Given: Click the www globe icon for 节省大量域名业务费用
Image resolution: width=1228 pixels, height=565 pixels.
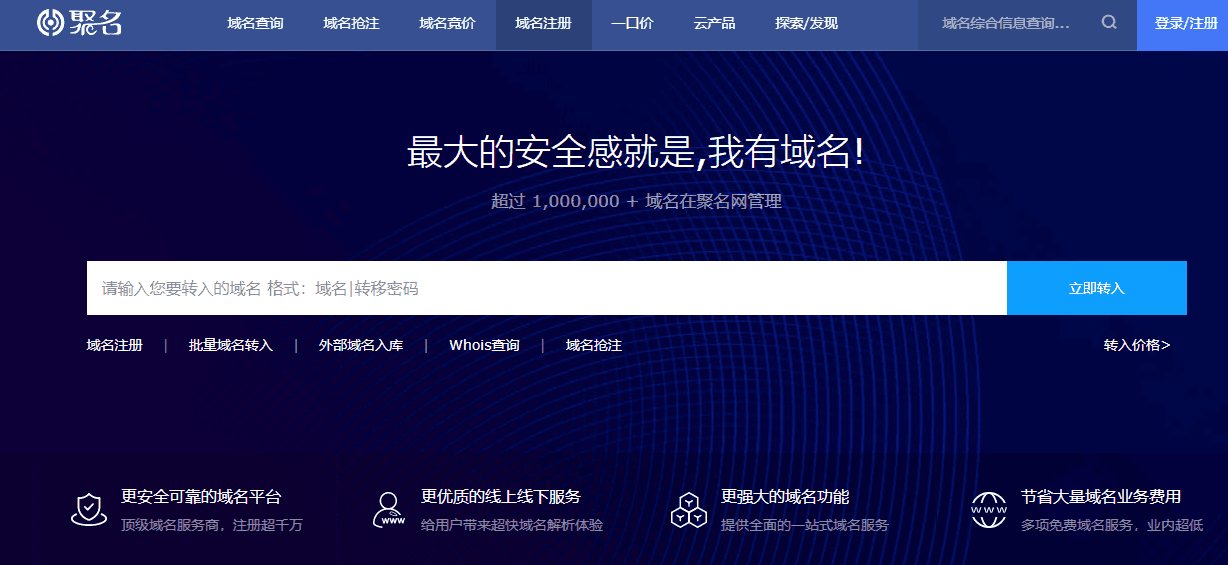Looking at the screenshot, I should 989,509.
